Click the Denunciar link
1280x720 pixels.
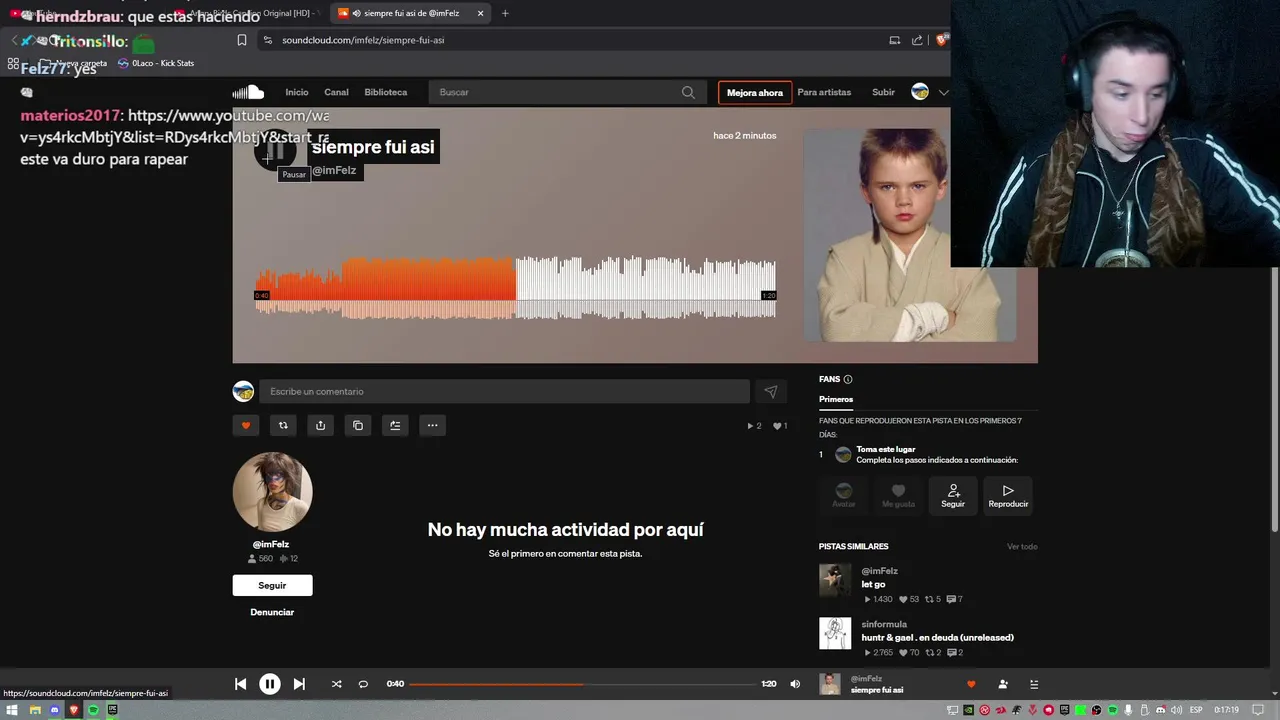(x=272, y=612)
